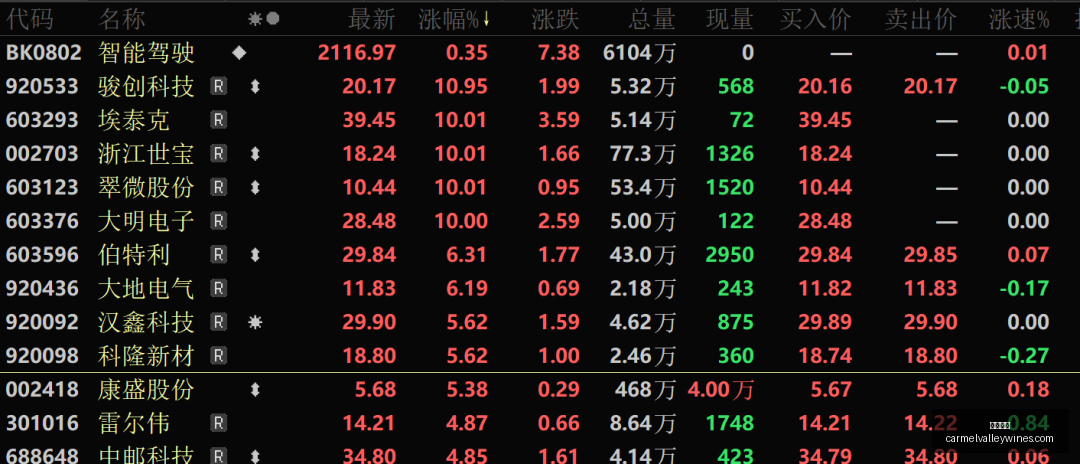This screenshot has height=464, width=1080.
Task: Open stock 汉鑫科技 by its name
Action: pos(146,321)
